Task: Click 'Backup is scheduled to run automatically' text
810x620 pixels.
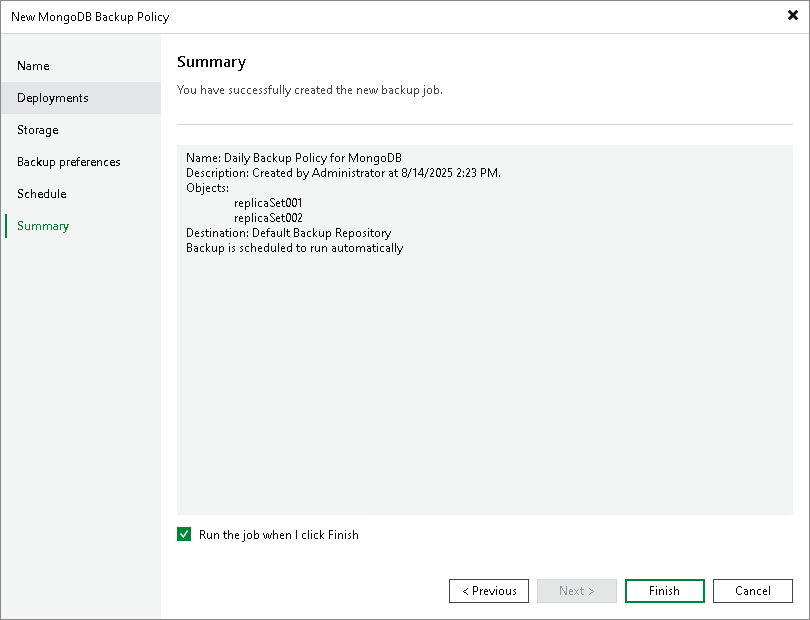Action: pyautogui.click(x=294, y=248)
